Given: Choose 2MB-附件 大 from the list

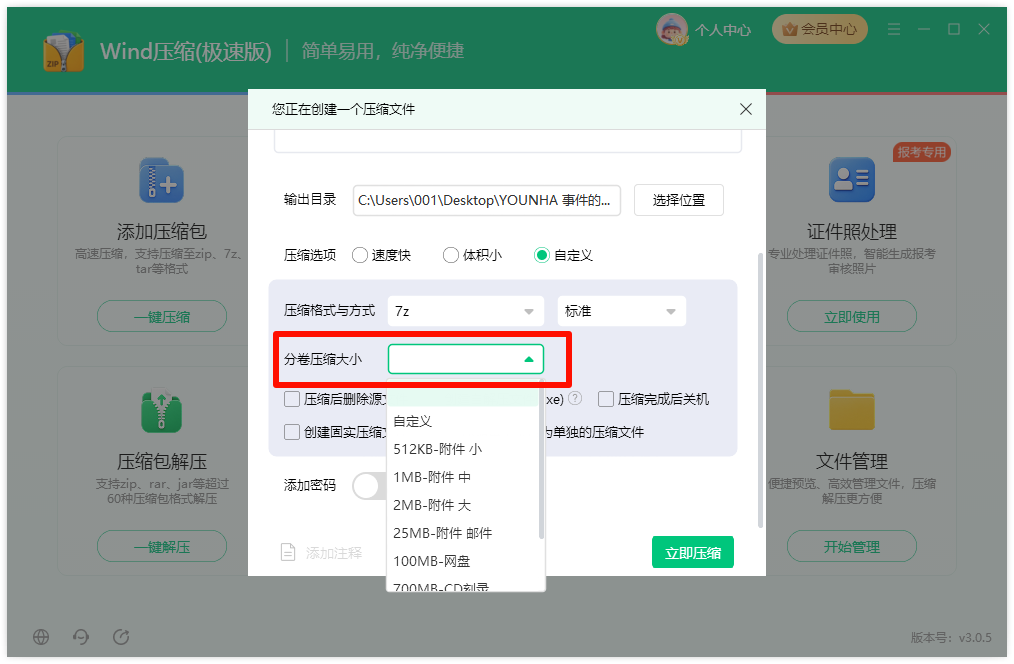Looking at the screenshot, I should click(x=463, y=505).
